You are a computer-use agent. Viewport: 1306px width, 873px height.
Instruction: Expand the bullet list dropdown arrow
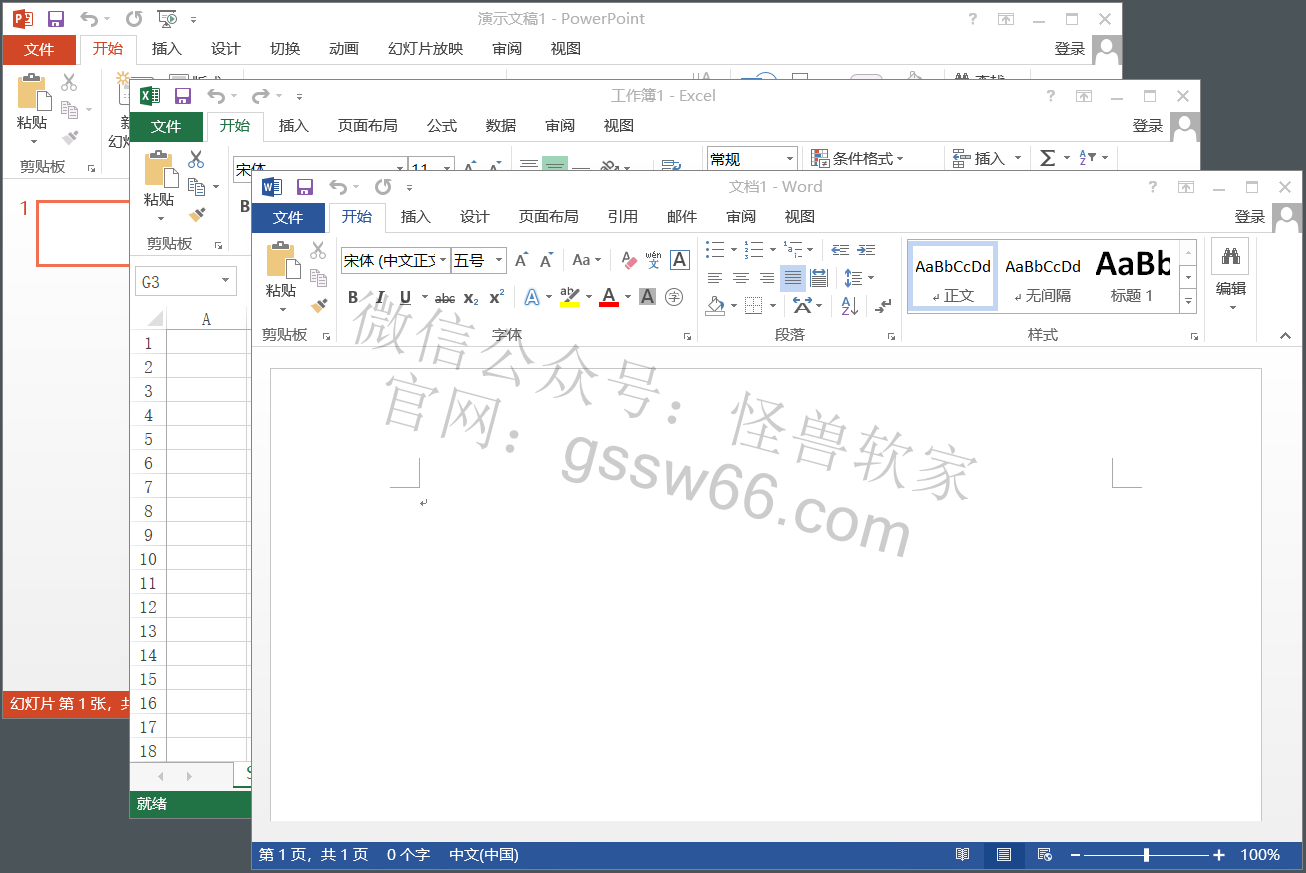[733, 250]
